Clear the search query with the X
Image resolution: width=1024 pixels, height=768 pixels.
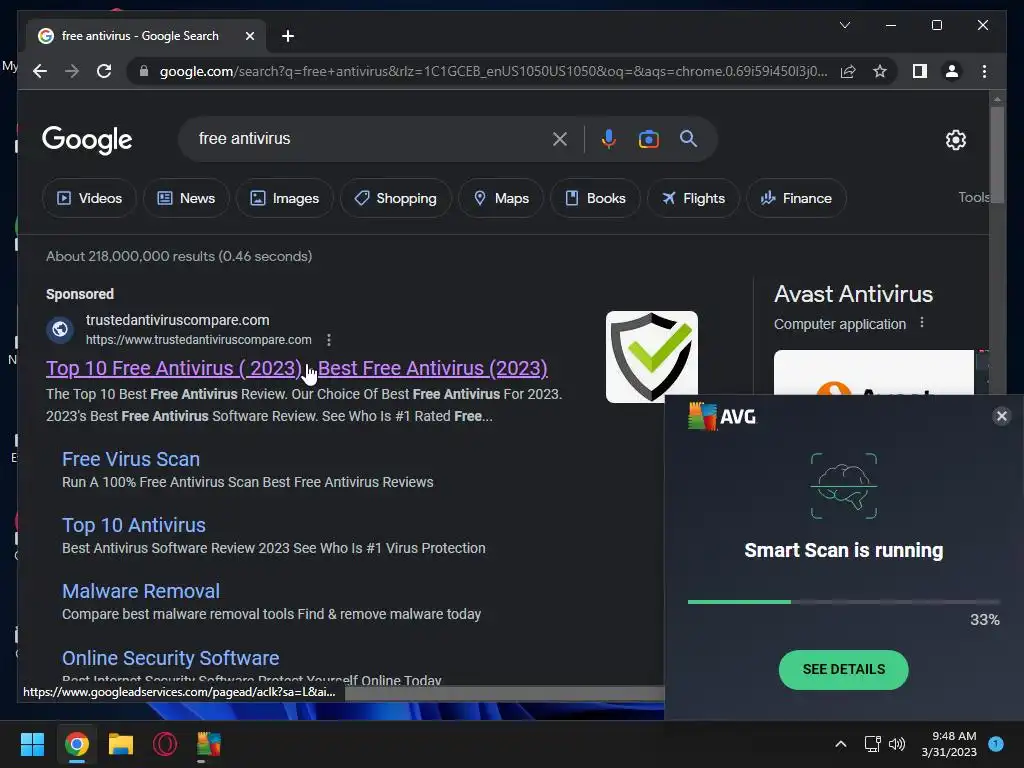tap(560, 138)
